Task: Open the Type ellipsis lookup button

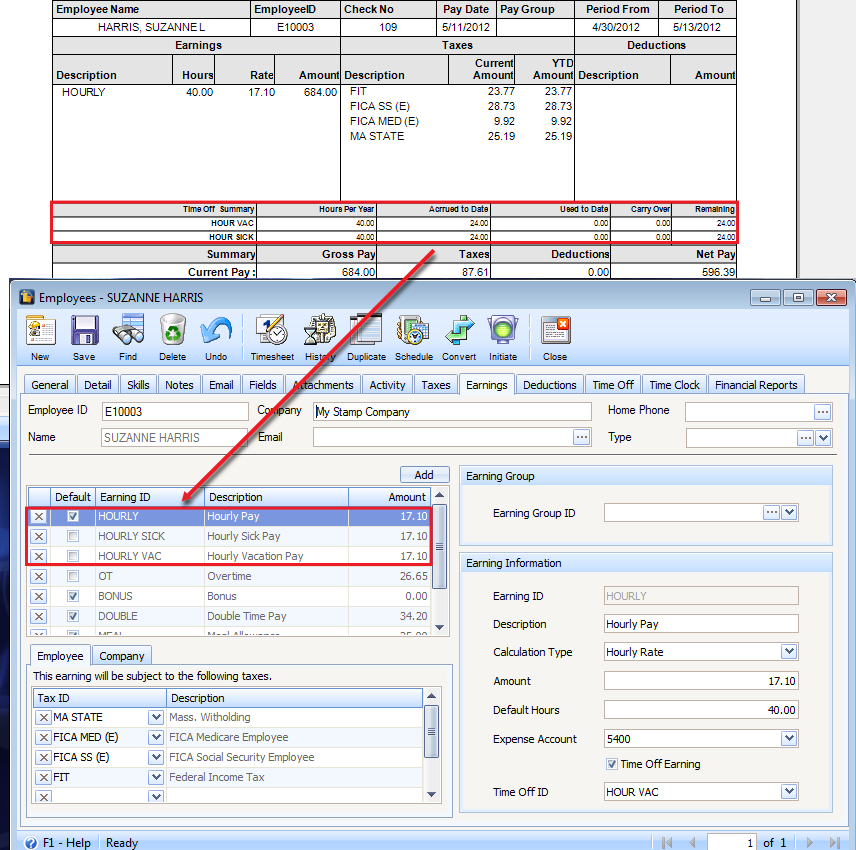Action: [805, 437]
